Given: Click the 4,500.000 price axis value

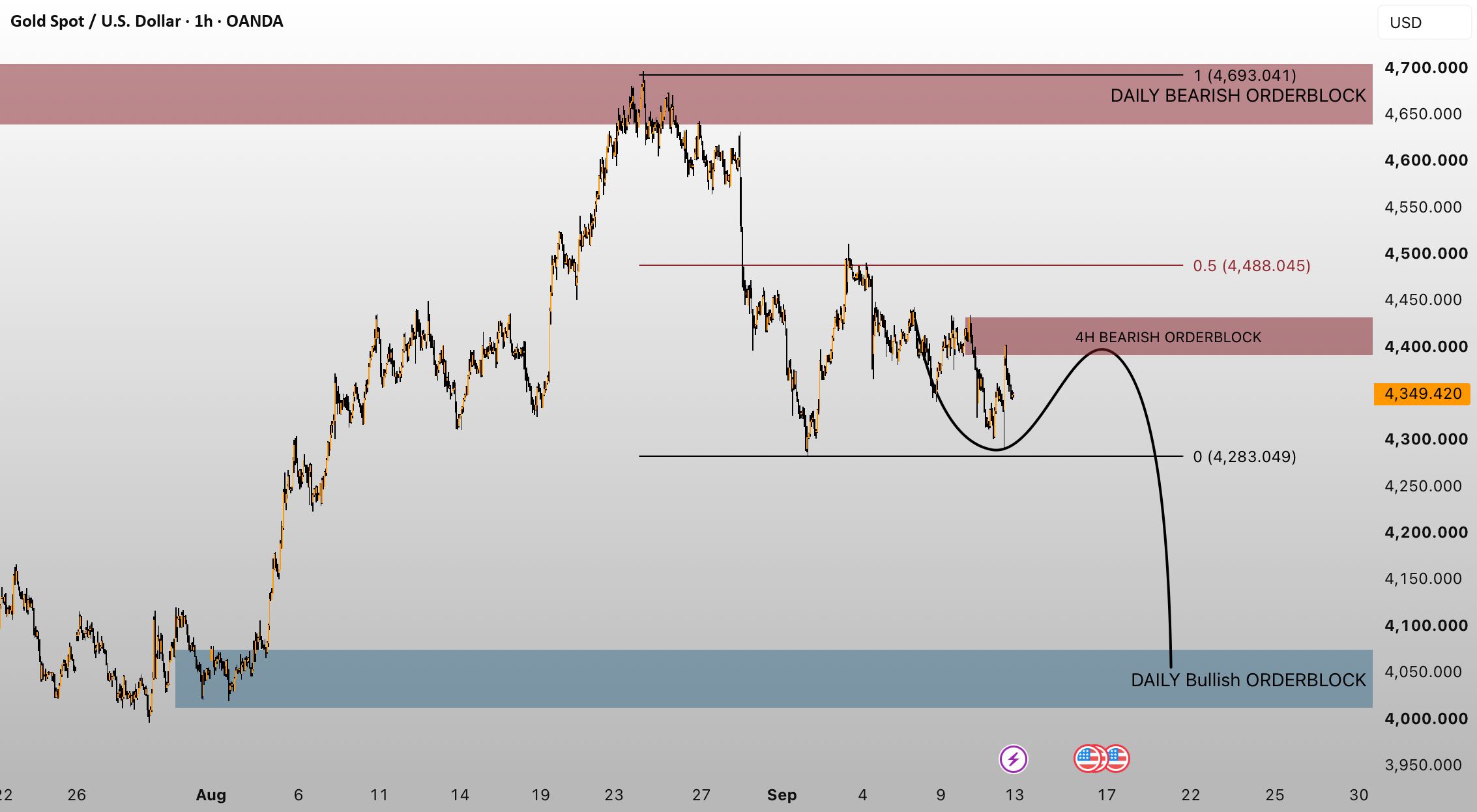Looking at the screenshot, I should pos(1426,254).
